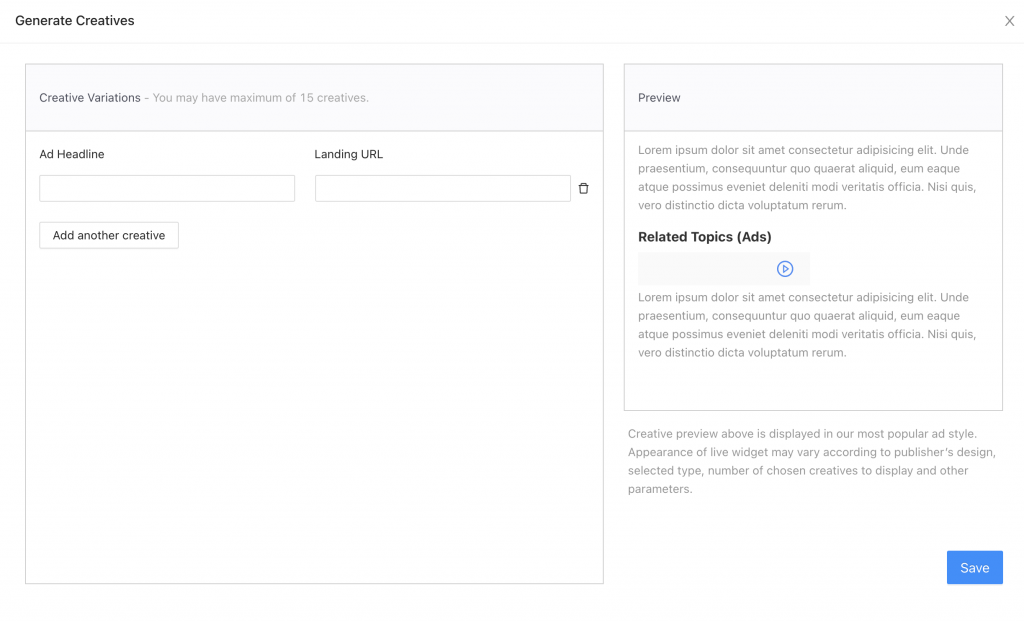Select the Creative Variations heading text

[x=90, y=98]
